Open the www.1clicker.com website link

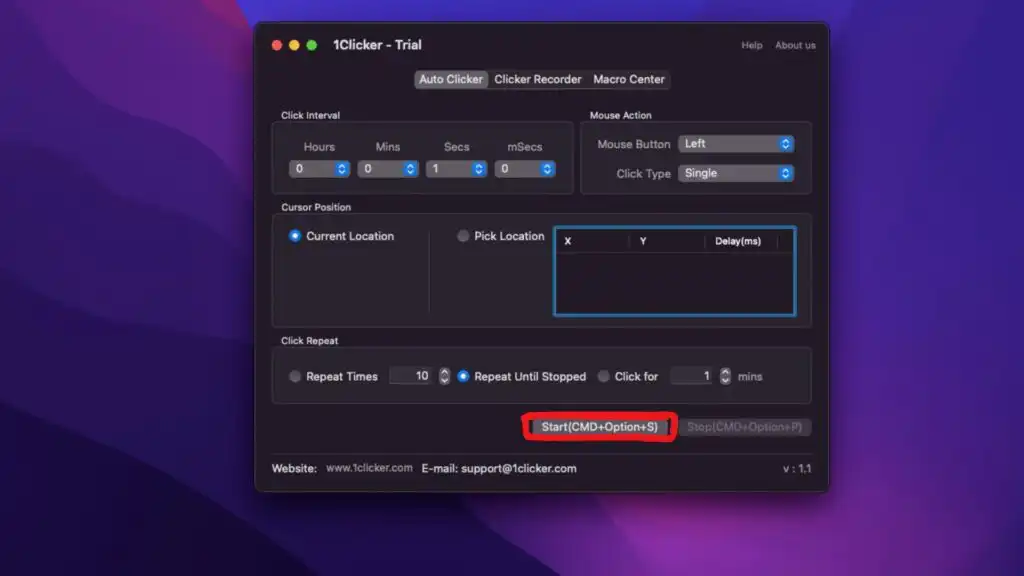369,468
